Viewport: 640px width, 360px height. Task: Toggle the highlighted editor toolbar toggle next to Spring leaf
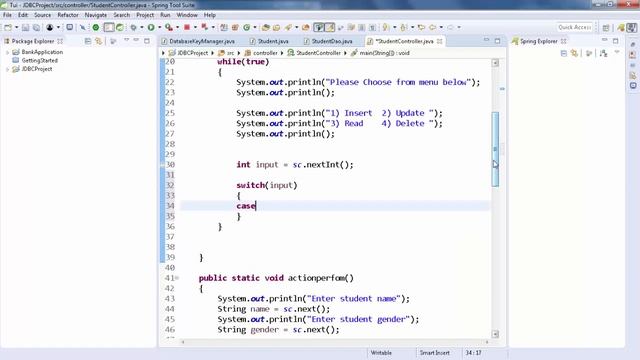[x=109, y=27]
